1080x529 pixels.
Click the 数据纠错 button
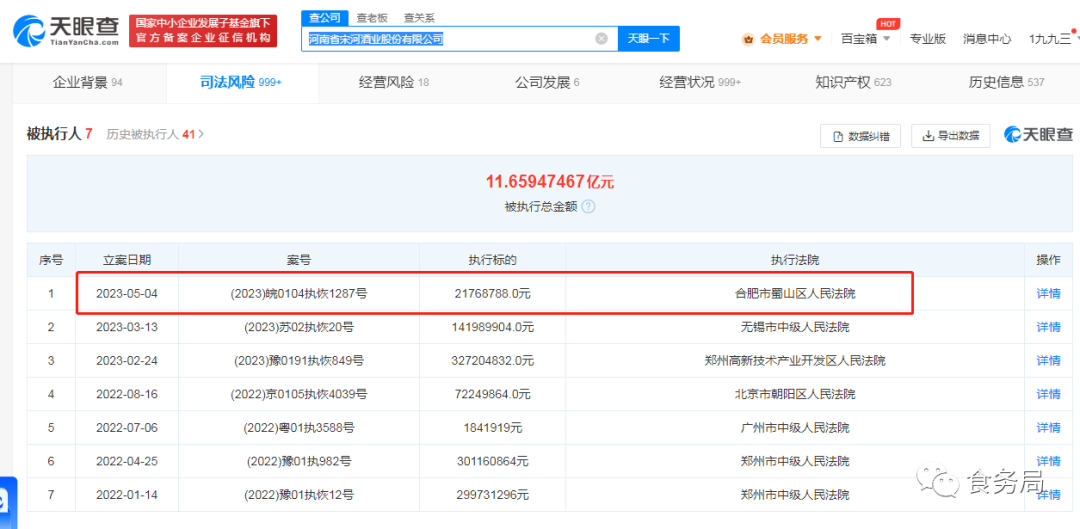pos(860,136)
